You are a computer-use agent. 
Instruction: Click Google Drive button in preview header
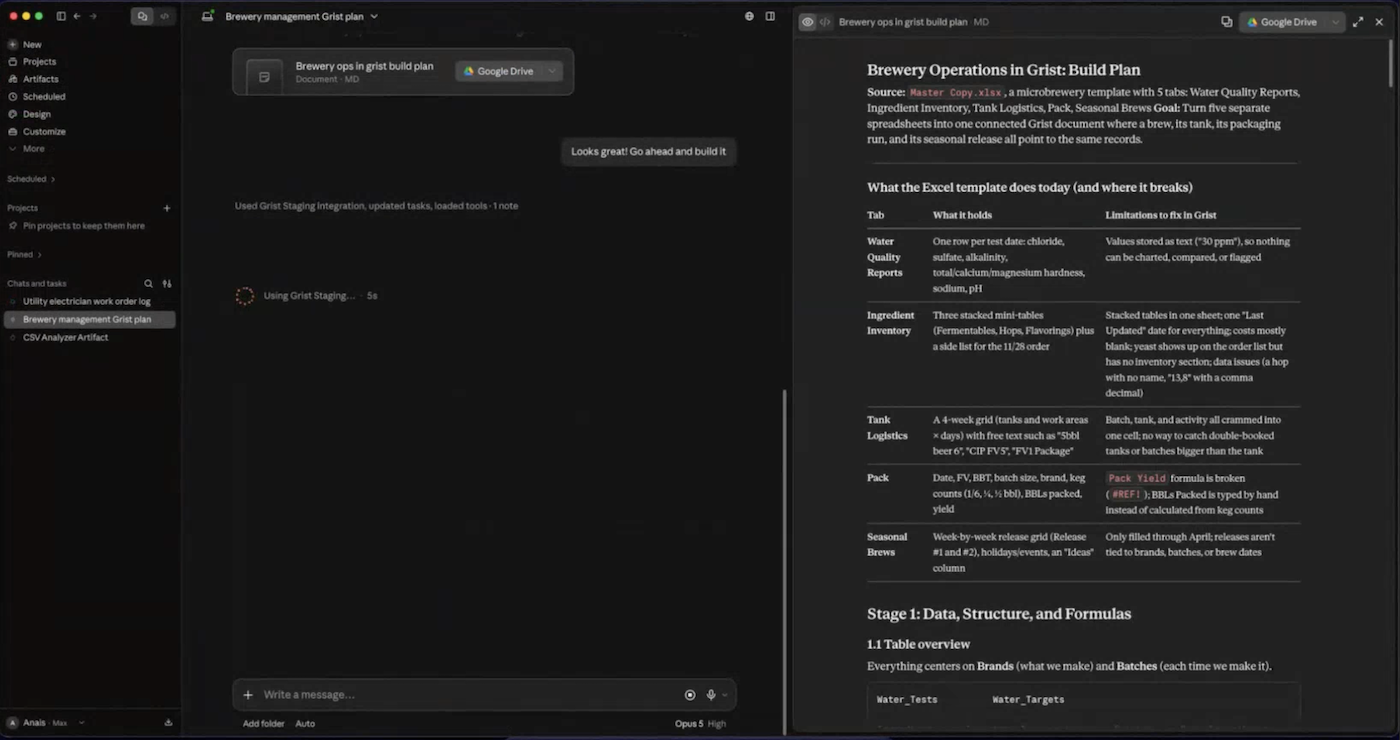point(1281,22)
